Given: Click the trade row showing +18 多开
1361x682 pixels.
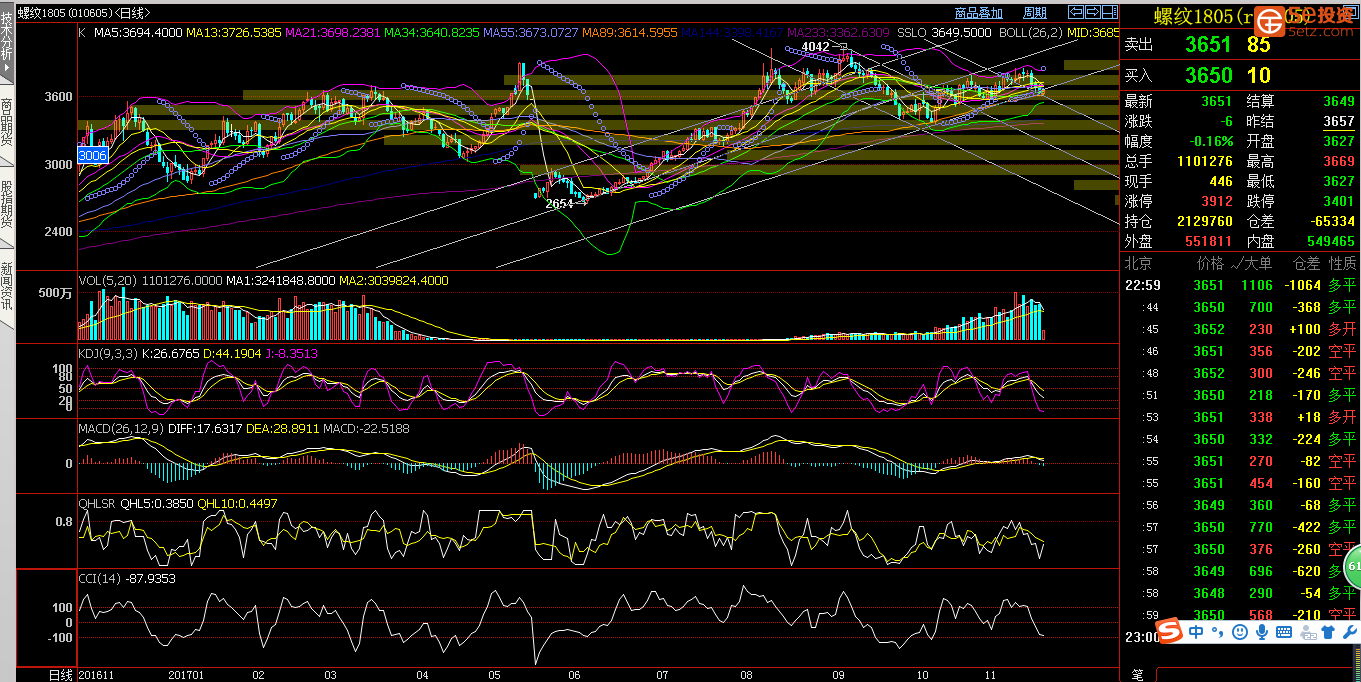Looking at the screenshot, I should [x=1240, y=417].
